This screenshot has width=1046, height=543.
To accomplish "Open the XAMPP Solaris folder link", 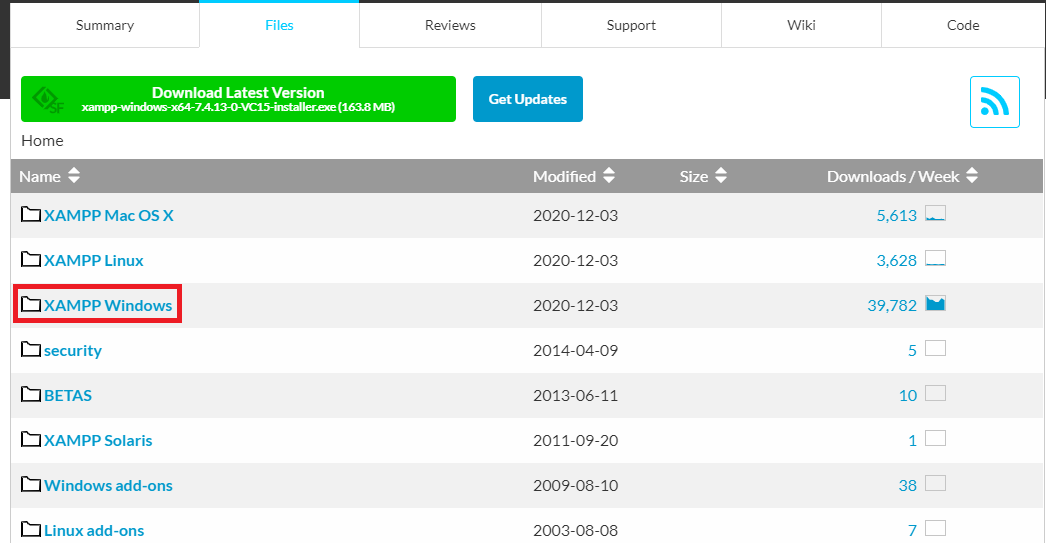I will pos(98,440).
